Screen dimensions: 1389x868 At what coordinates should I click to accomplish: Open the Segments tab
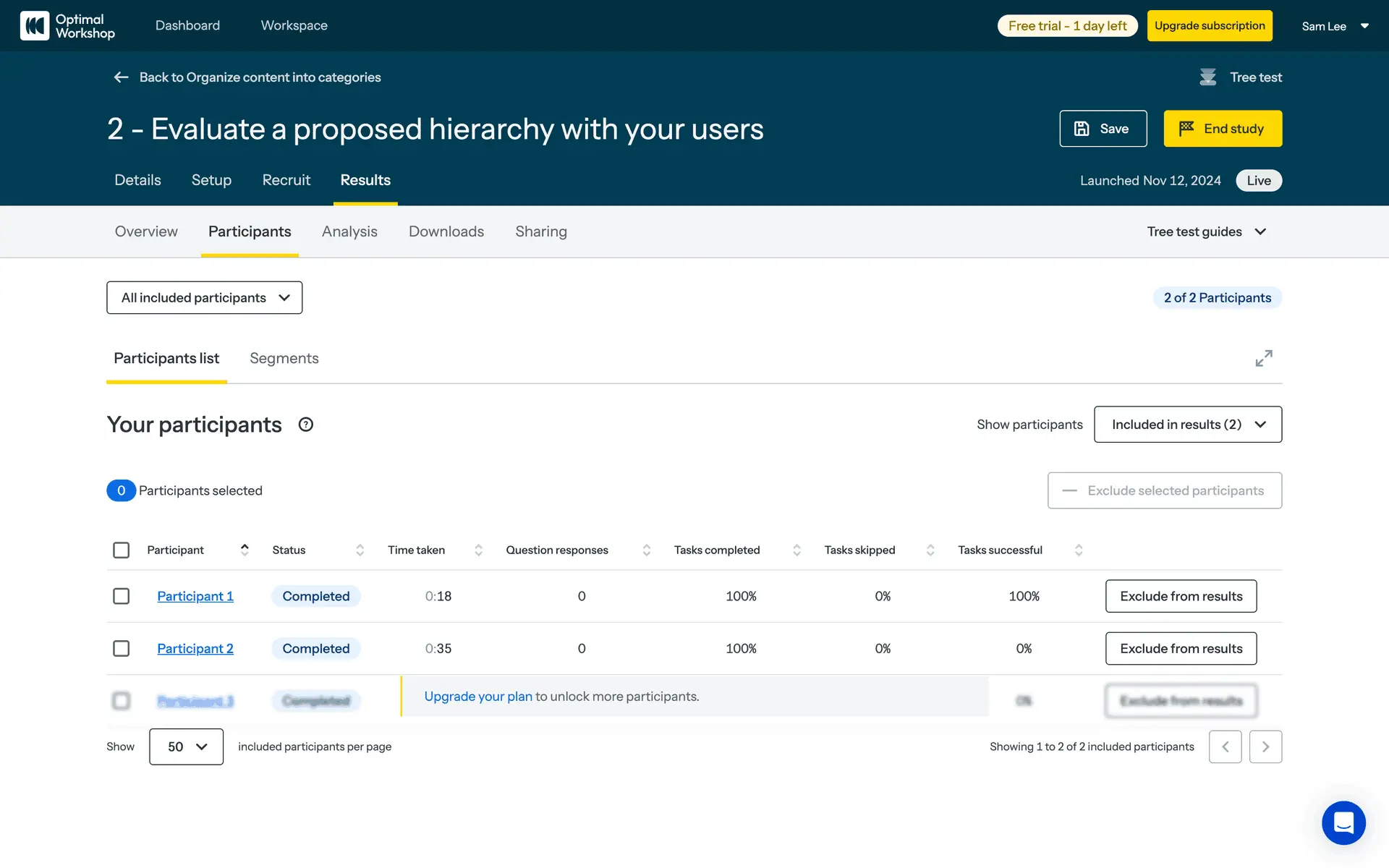point(284,358)
